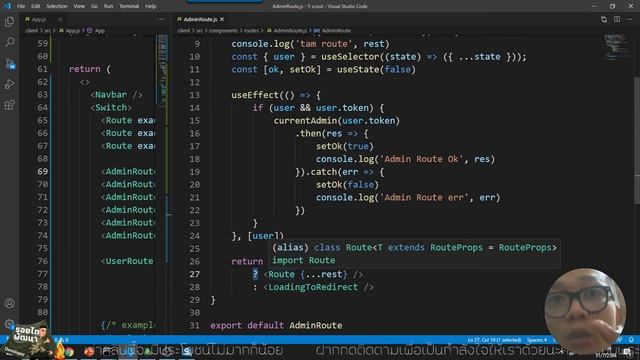Open the Search view in the activity bar

(9, 42)
